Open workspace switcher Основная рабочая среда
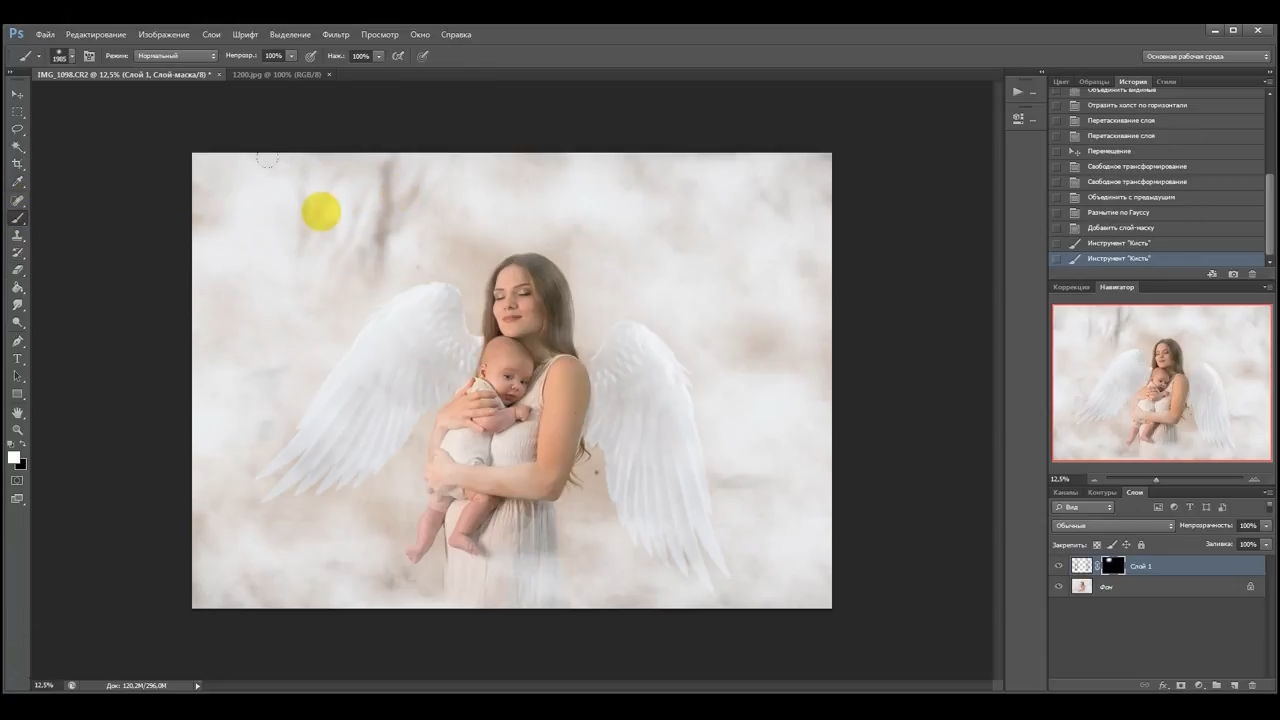This screenshot has width=1280, height=720. [1207, 56]
